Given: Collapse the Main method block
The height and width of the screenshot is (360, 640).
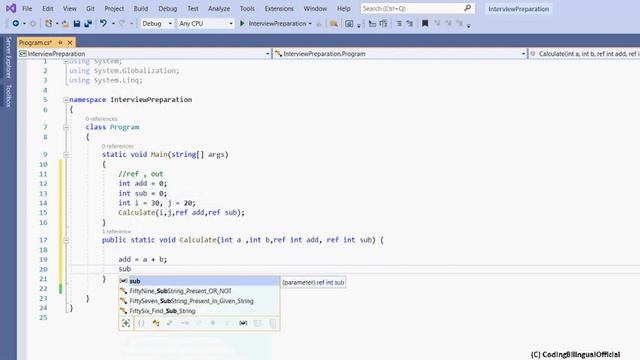Looking at the screenshot, I should coord(66,155).
